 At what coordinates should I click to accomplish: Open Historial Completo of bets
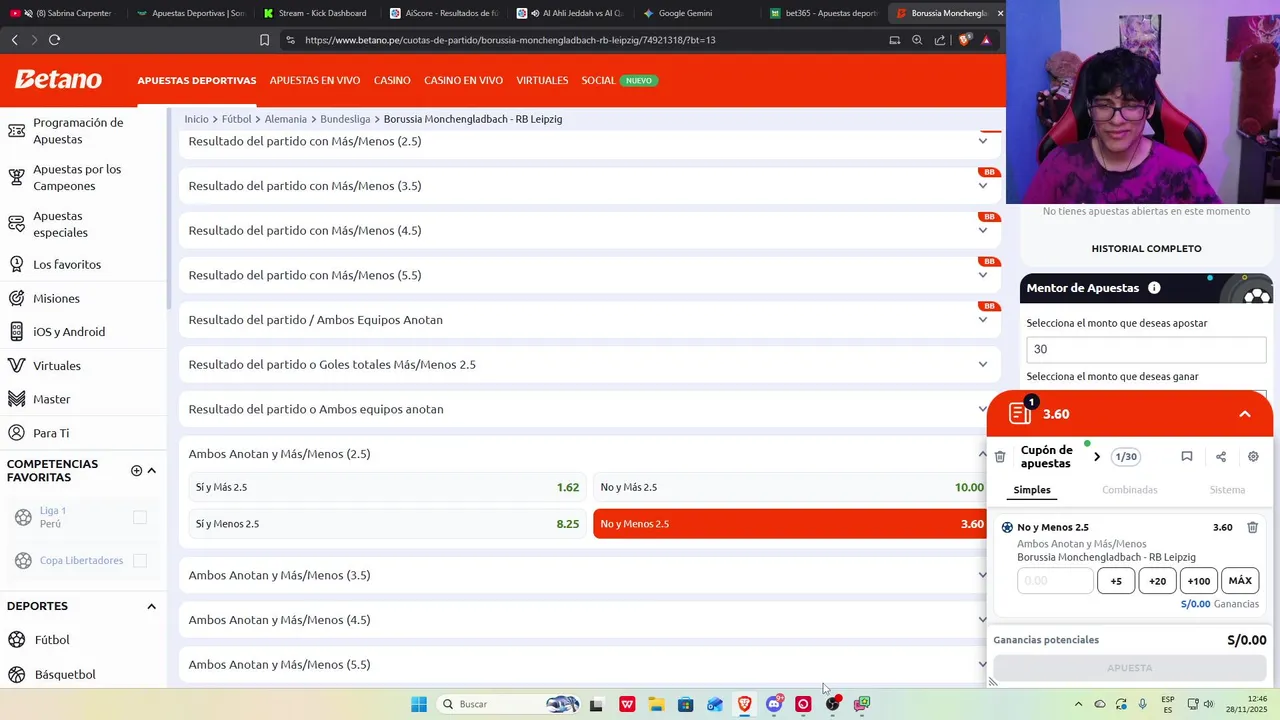[1146, 248]
